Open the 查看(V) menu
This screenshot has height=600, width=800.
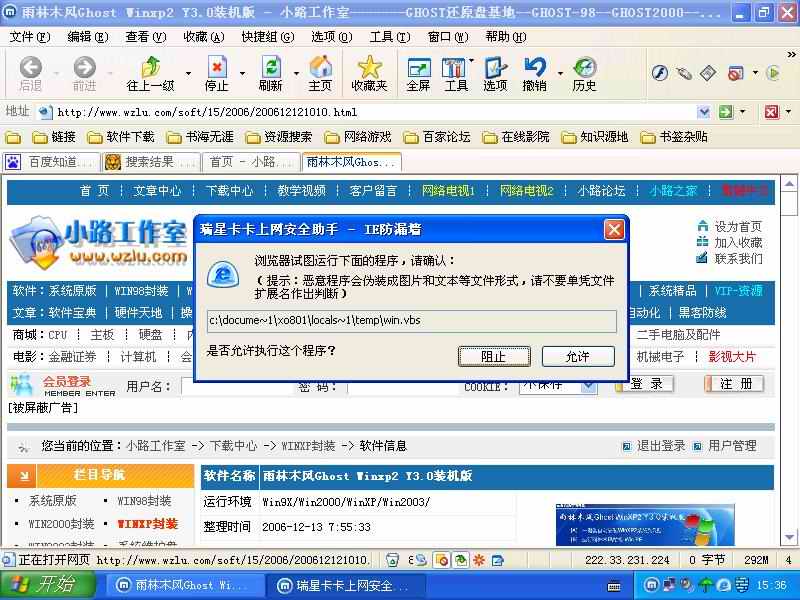(x=146, y=37)
